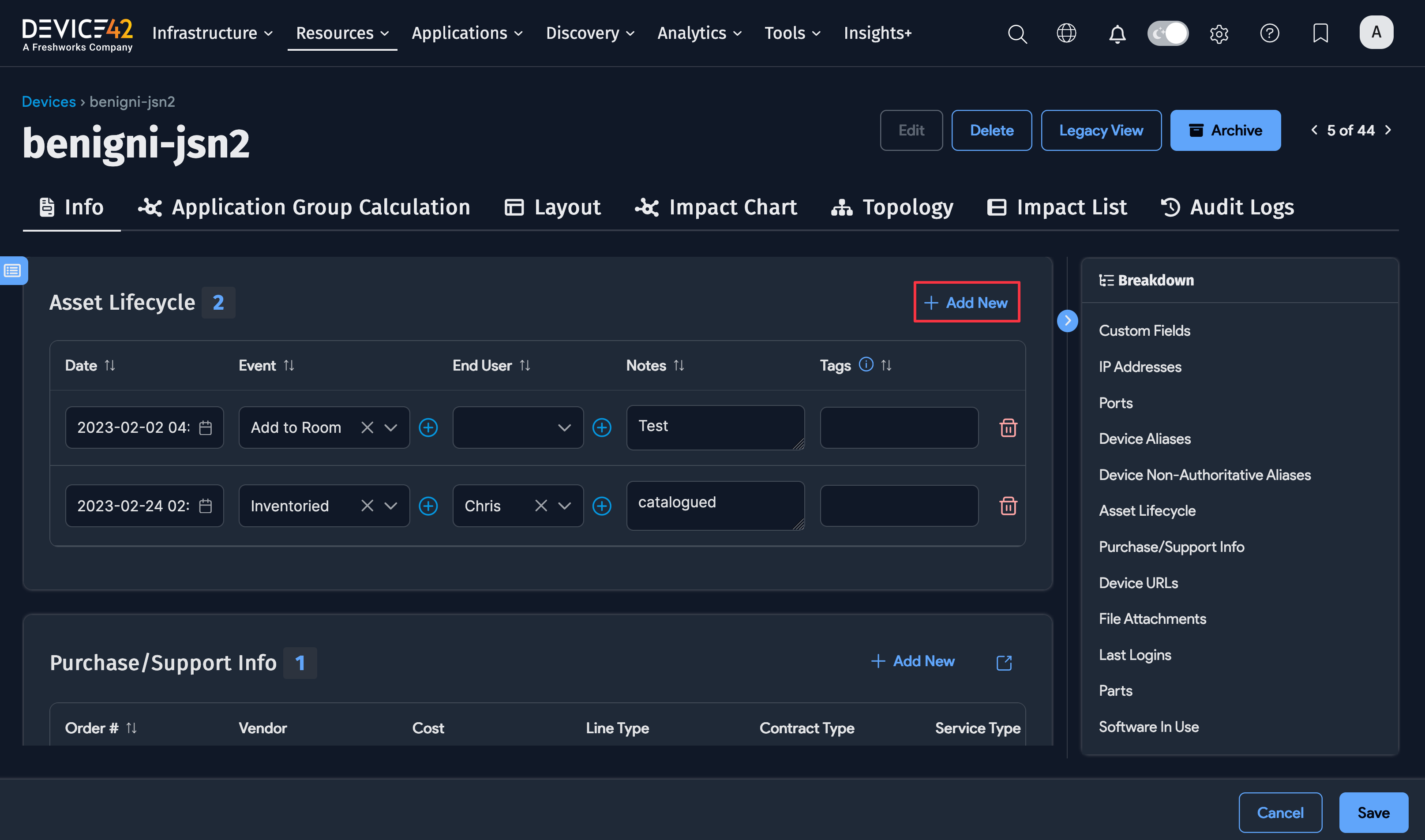Screen dimensions: 1425x840
Task: Open notifications bell icon
Action: pos(1117,34)
